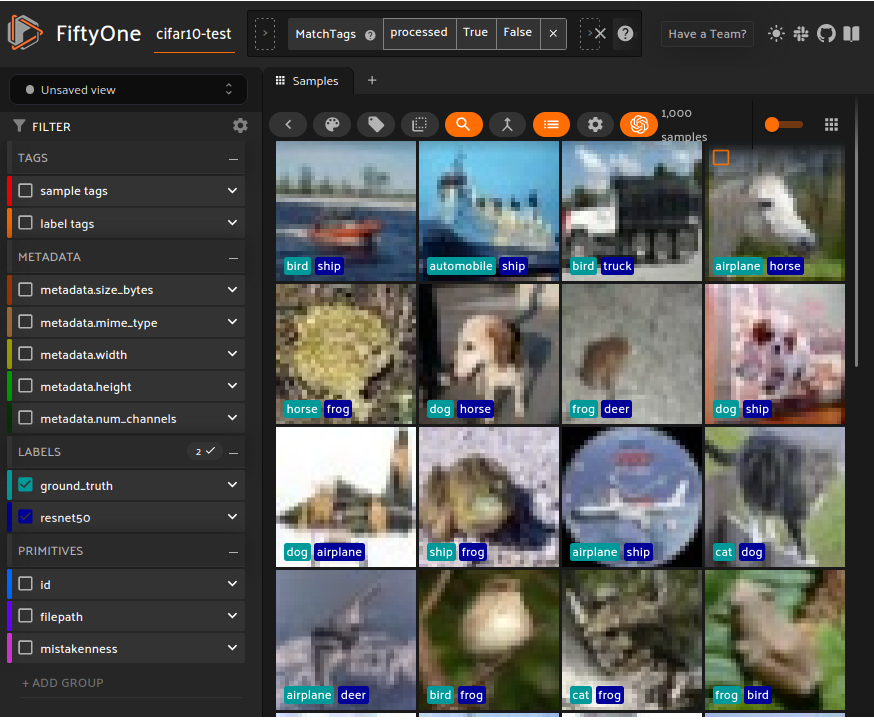This screenshot has height=721, width=874.
Task: Select the horse sample checkbox
Action: (721, 158)
